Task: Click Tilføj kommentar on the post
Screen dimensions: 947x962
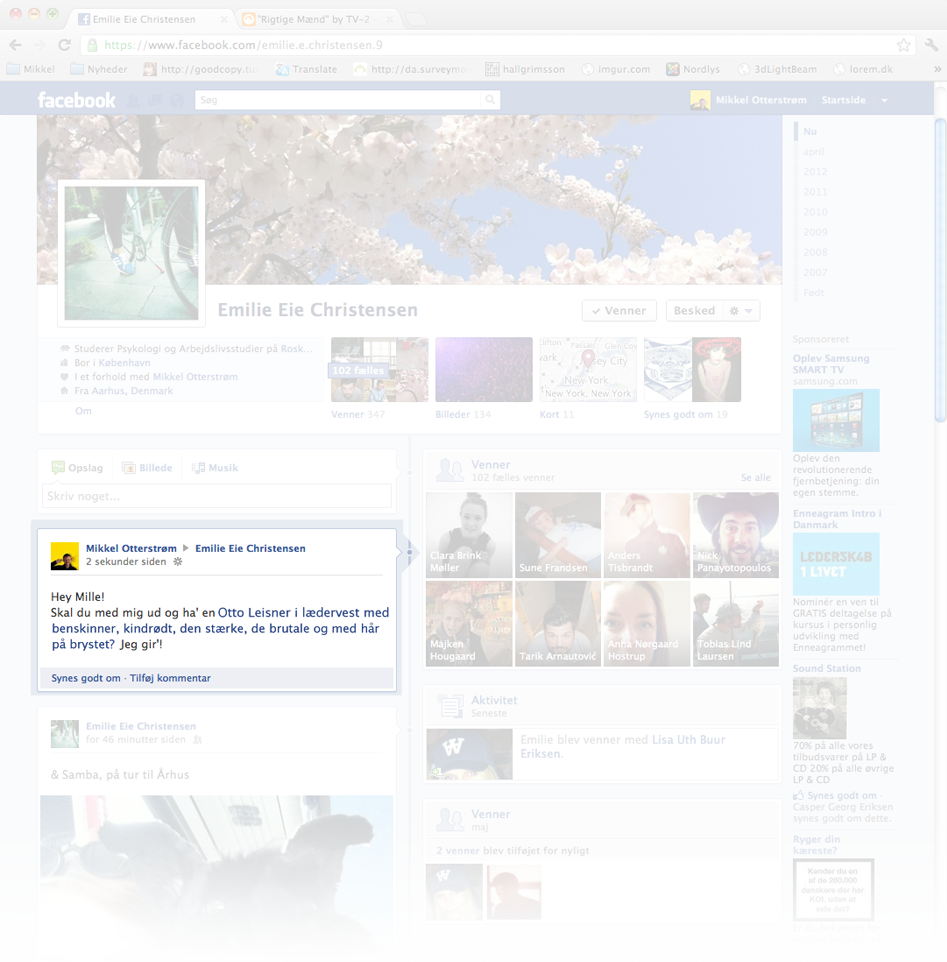Action: (x=170, y=678)
